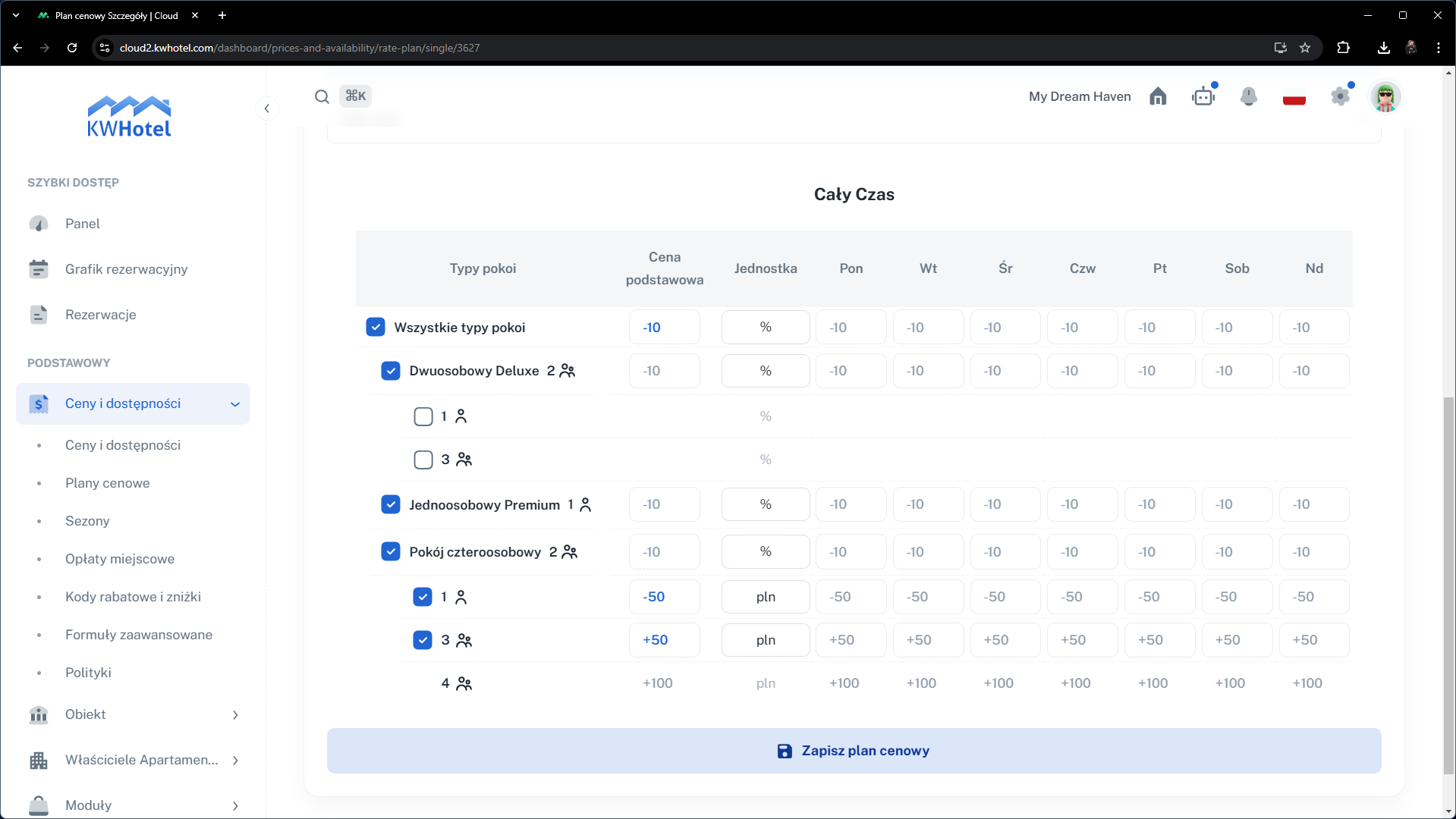The height and width of the screenshot is (819, 1456).
Task: Open Grafik rezerwacyjny link
Action: [126, 269]
